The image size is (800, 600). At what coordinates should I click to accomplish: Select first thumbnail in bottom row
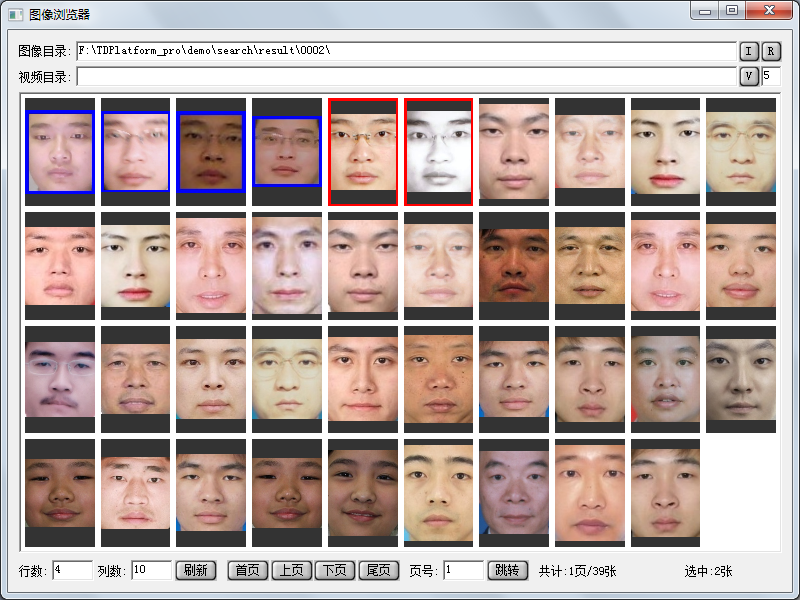point(60,493)
